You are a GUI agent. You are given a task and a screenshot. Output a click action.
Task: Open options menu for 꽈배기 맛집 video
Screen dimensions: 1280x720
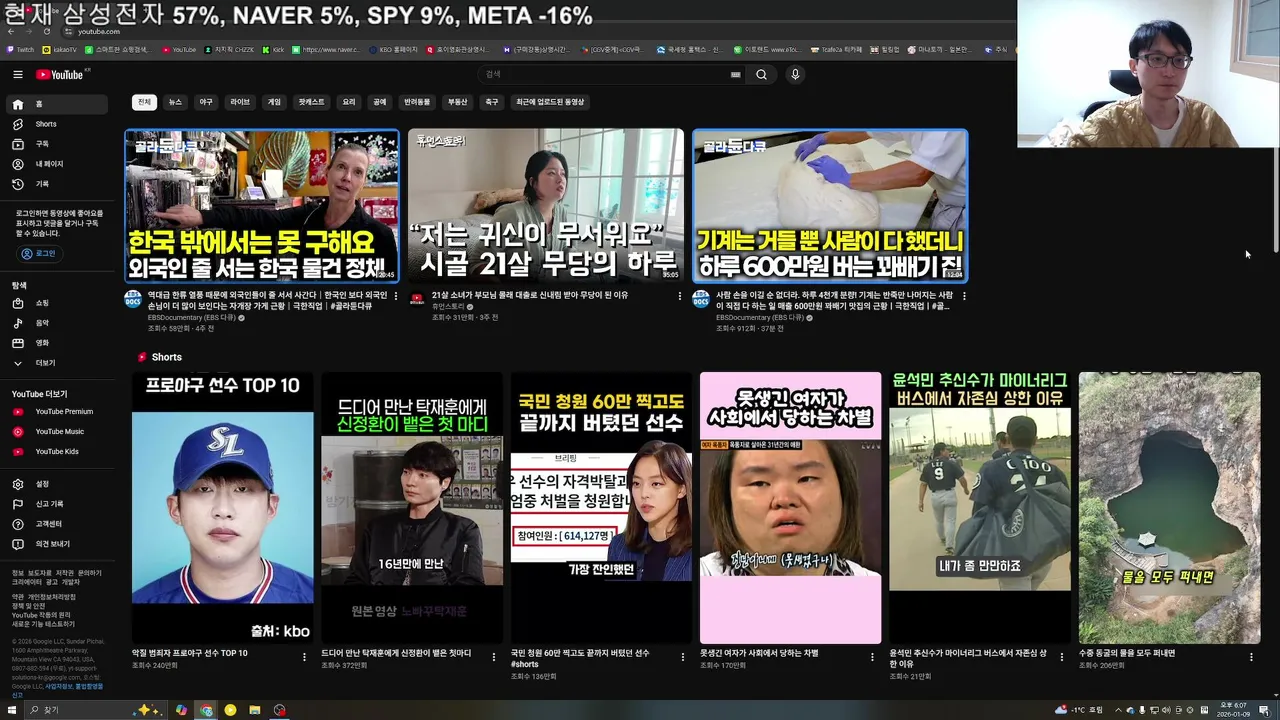[964, 296]
